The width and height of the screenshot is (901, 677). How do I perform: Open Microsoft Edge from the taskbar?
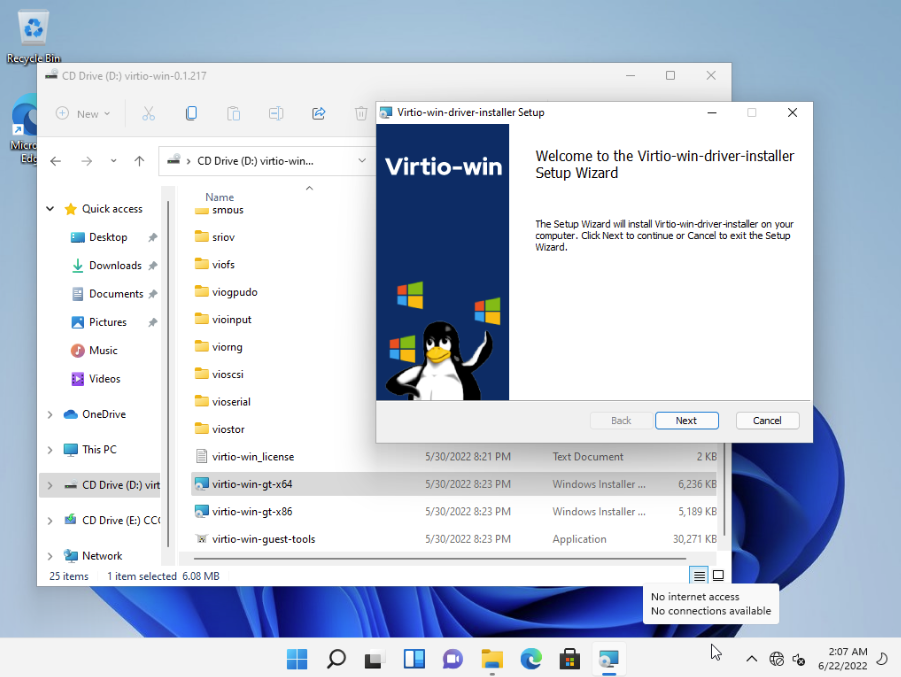click(x=531, y=659)
